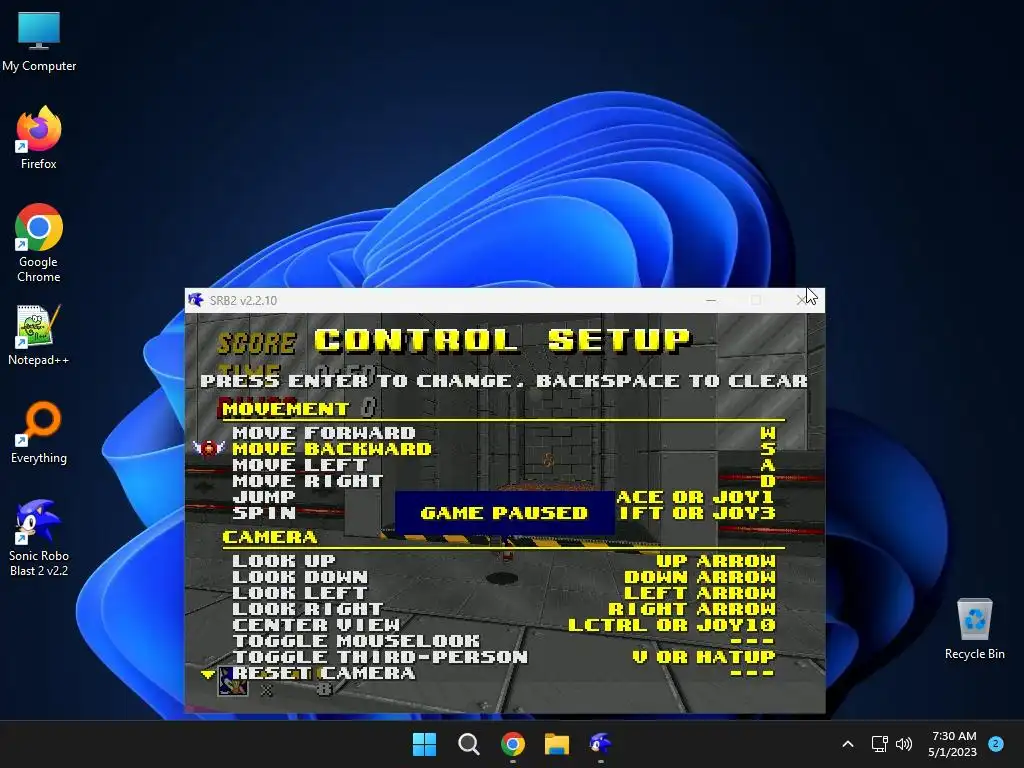Click the Movement section header

click(285, 409)
